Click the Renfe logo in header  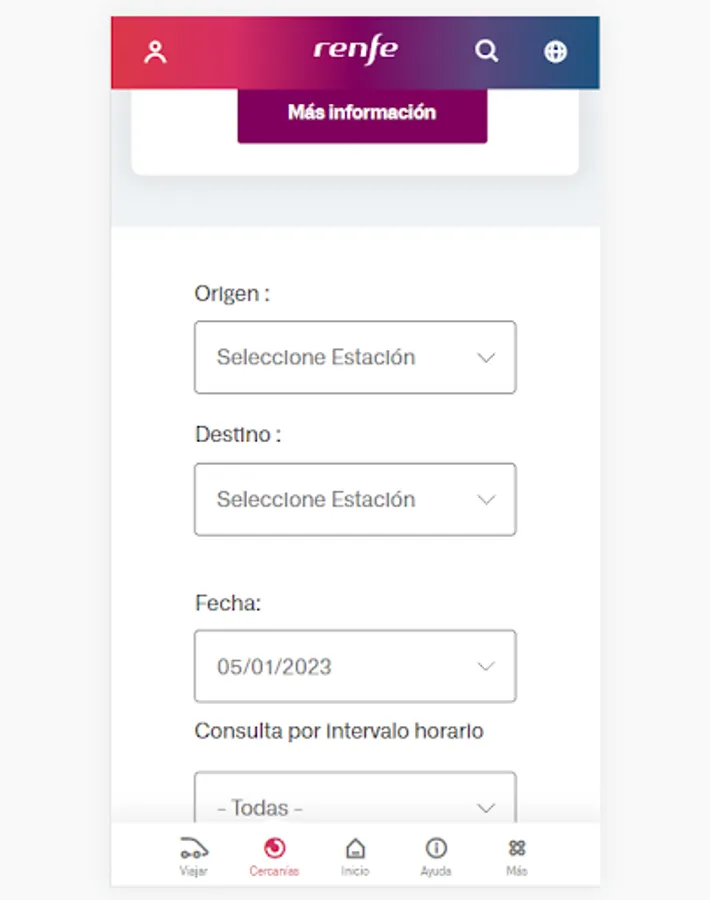click(x=355, y=50)
